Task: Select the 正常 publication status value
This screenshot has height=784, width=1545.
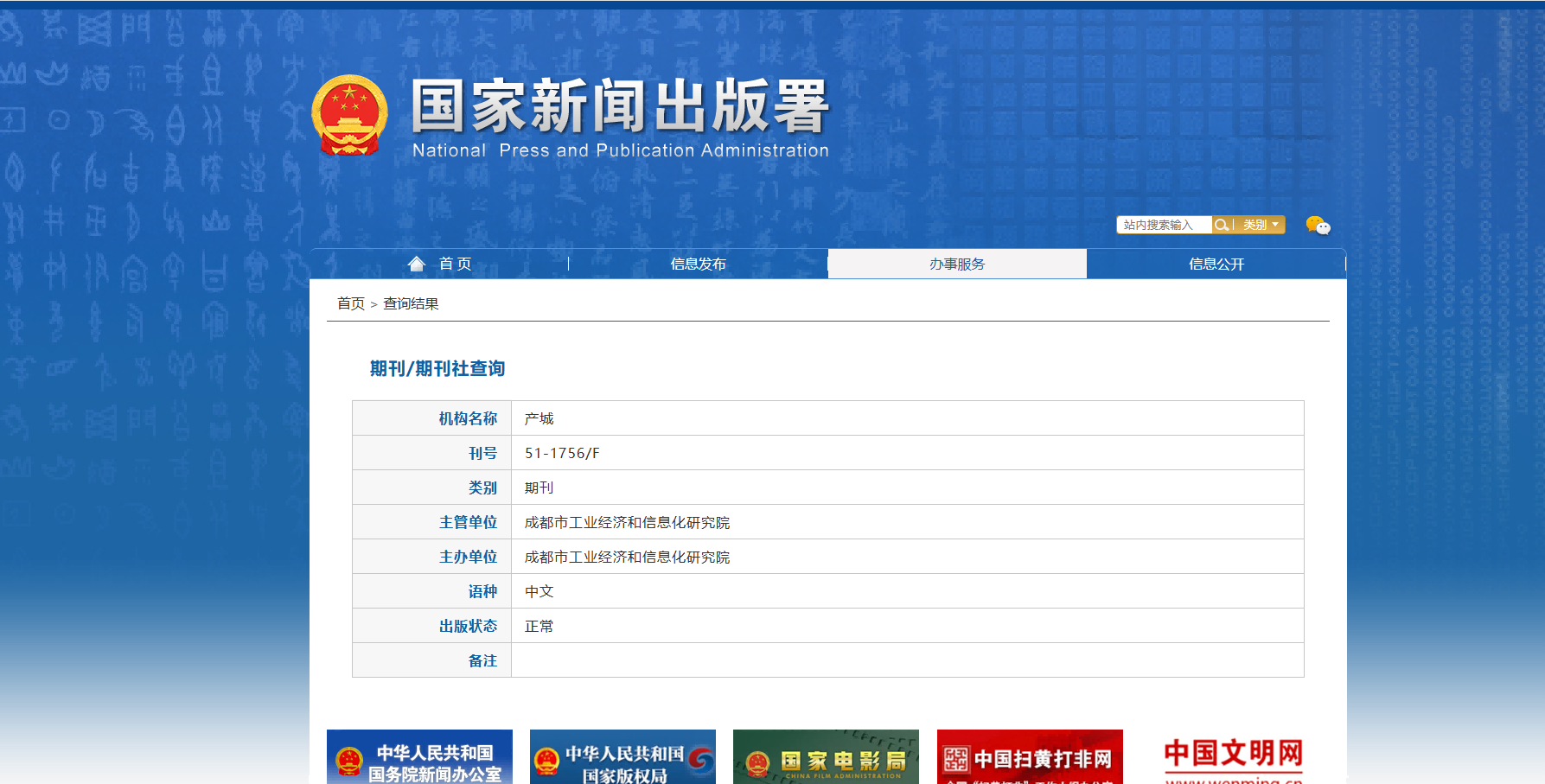Action: [x=539, y=626]
